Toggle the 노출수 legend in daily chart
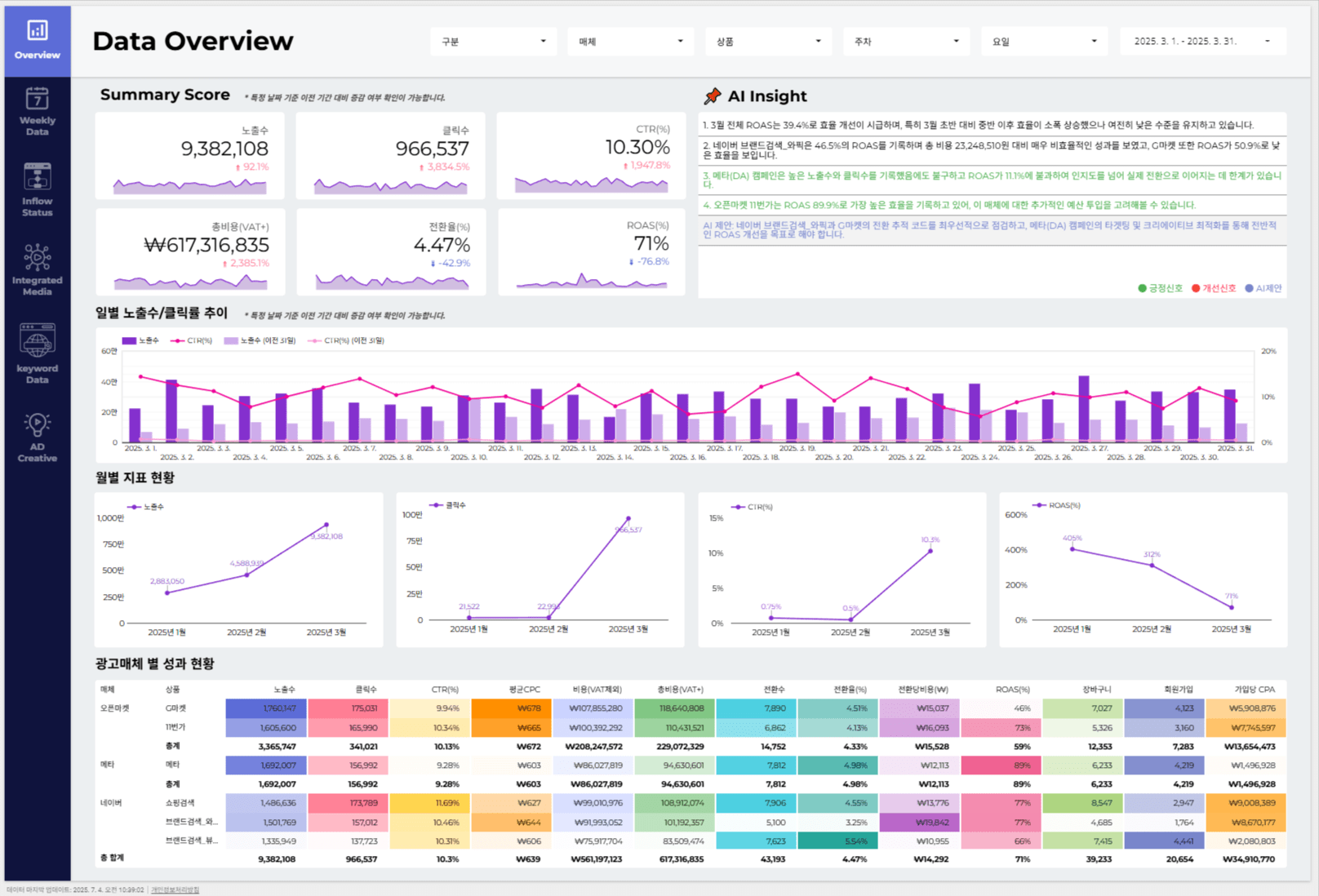Screen dimensions: 1319x896 pos(140,340)
